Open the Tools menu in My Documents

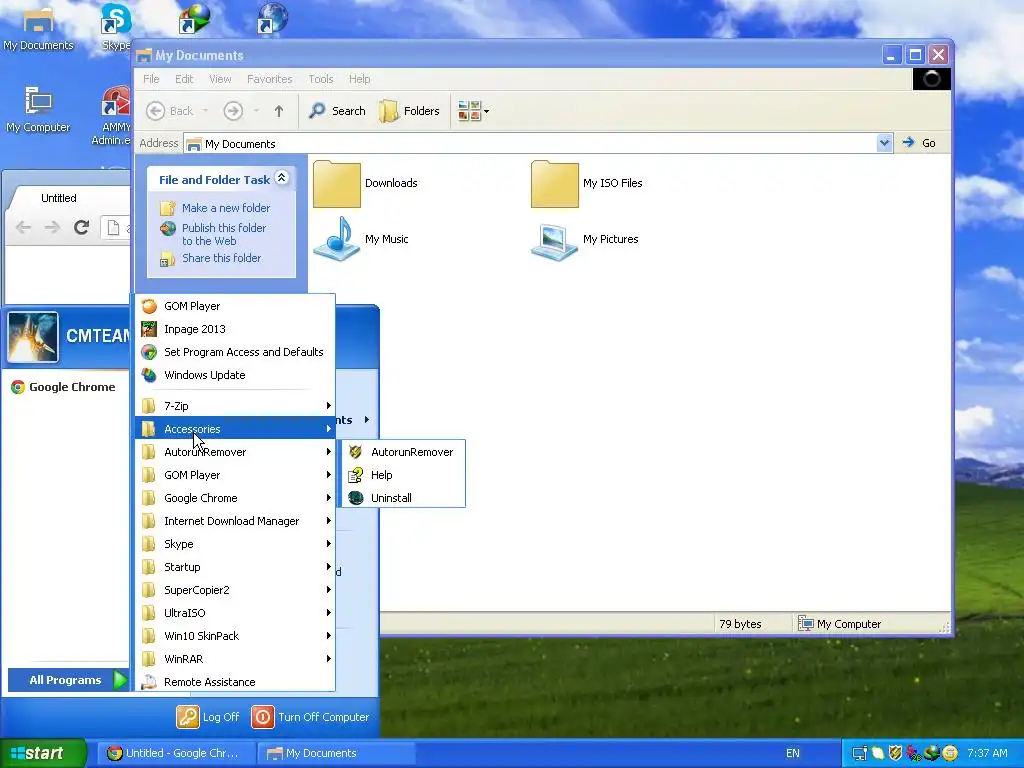click(321, 79)
